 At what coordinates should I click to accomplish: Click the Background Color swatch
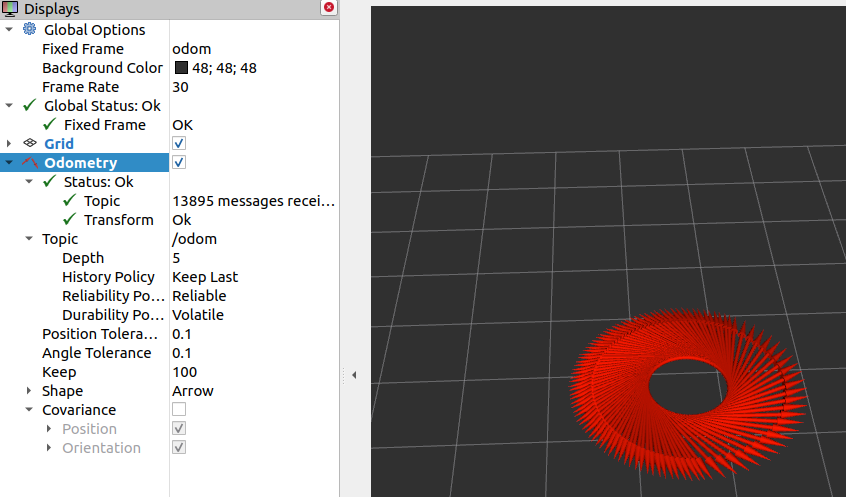point(181,68)
